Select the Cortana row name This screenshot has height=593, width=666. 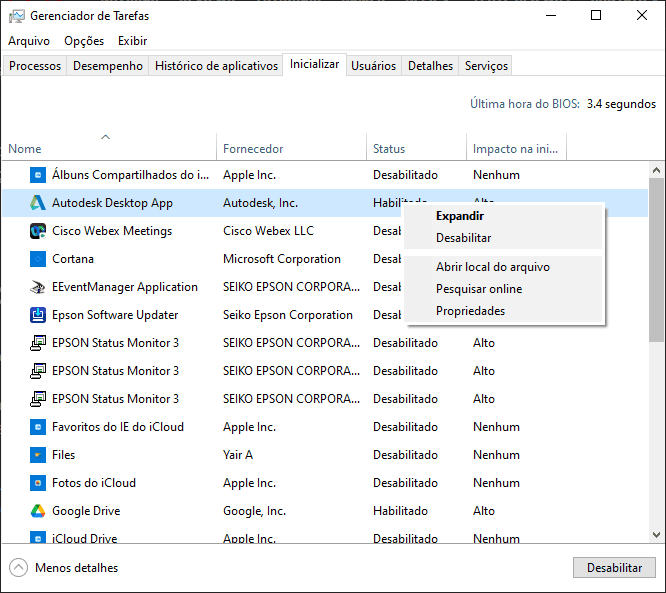click(73, 259)
